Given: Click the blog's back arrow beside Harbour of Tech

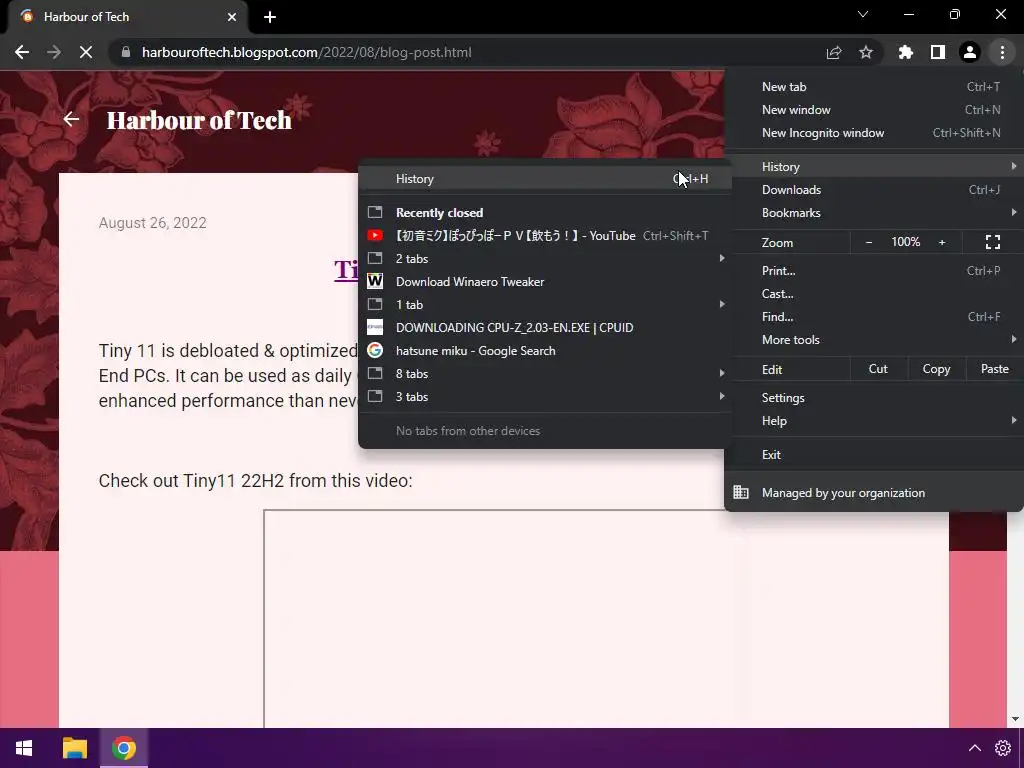Looking at the screenshot, I should [71, 119].
